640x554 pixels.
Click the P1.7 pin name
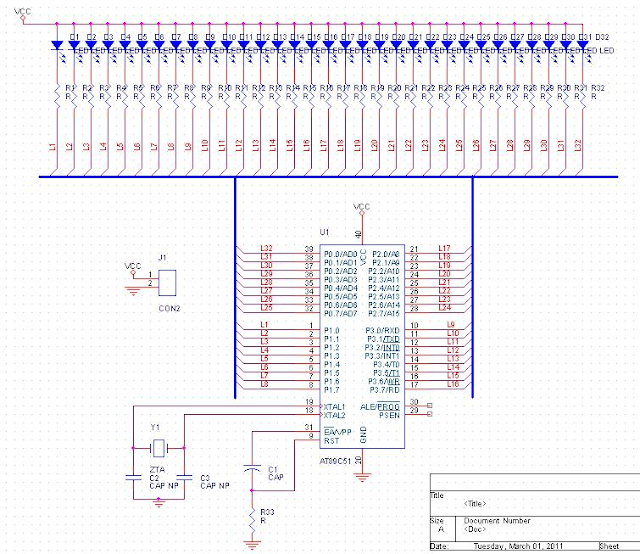[x=331, y=390]
